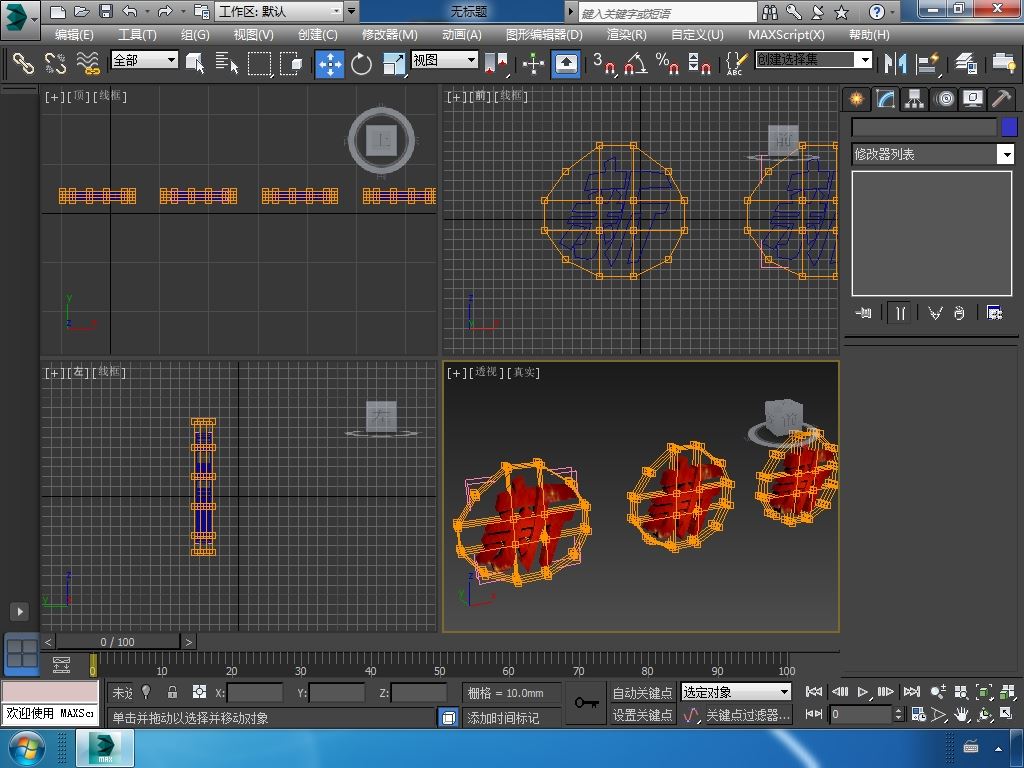Click 设置关键点 Set Key button

point(642,715)
